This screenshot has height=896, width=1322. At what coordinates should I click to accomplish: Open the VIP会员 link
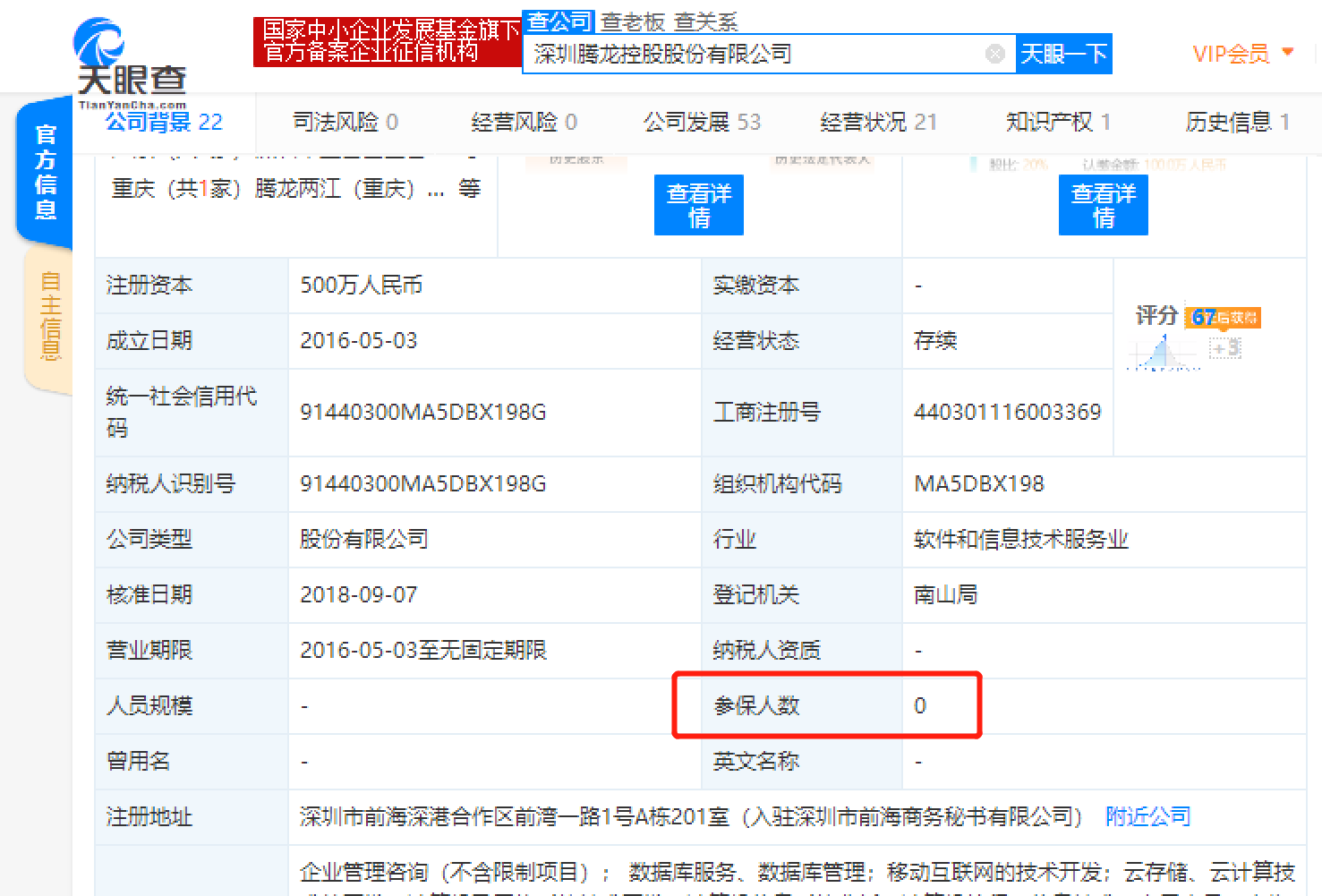[x=1232, y=54]
